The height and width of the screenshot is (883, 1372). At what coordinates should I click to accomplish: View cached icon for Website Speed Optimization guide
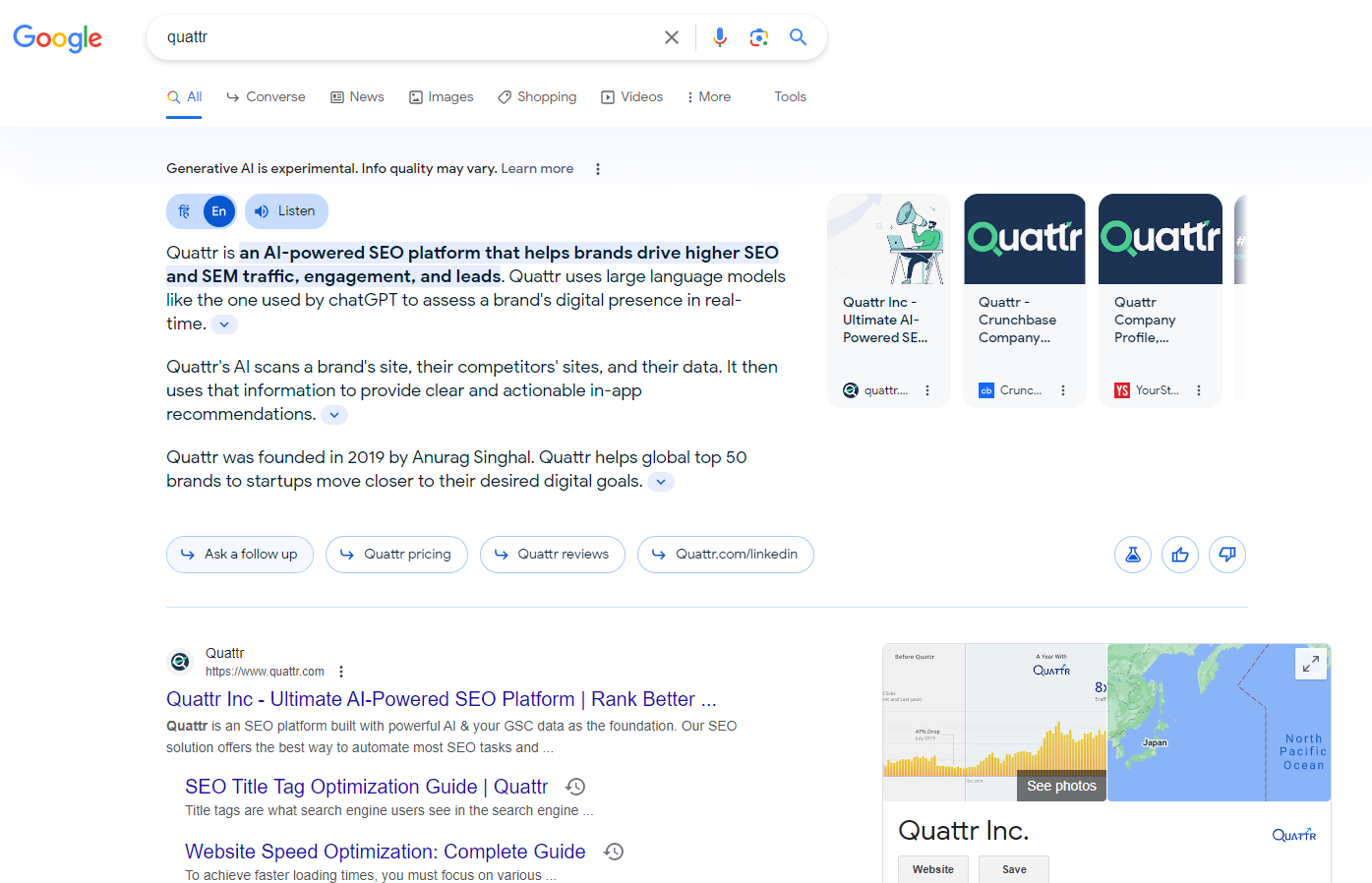614,852
